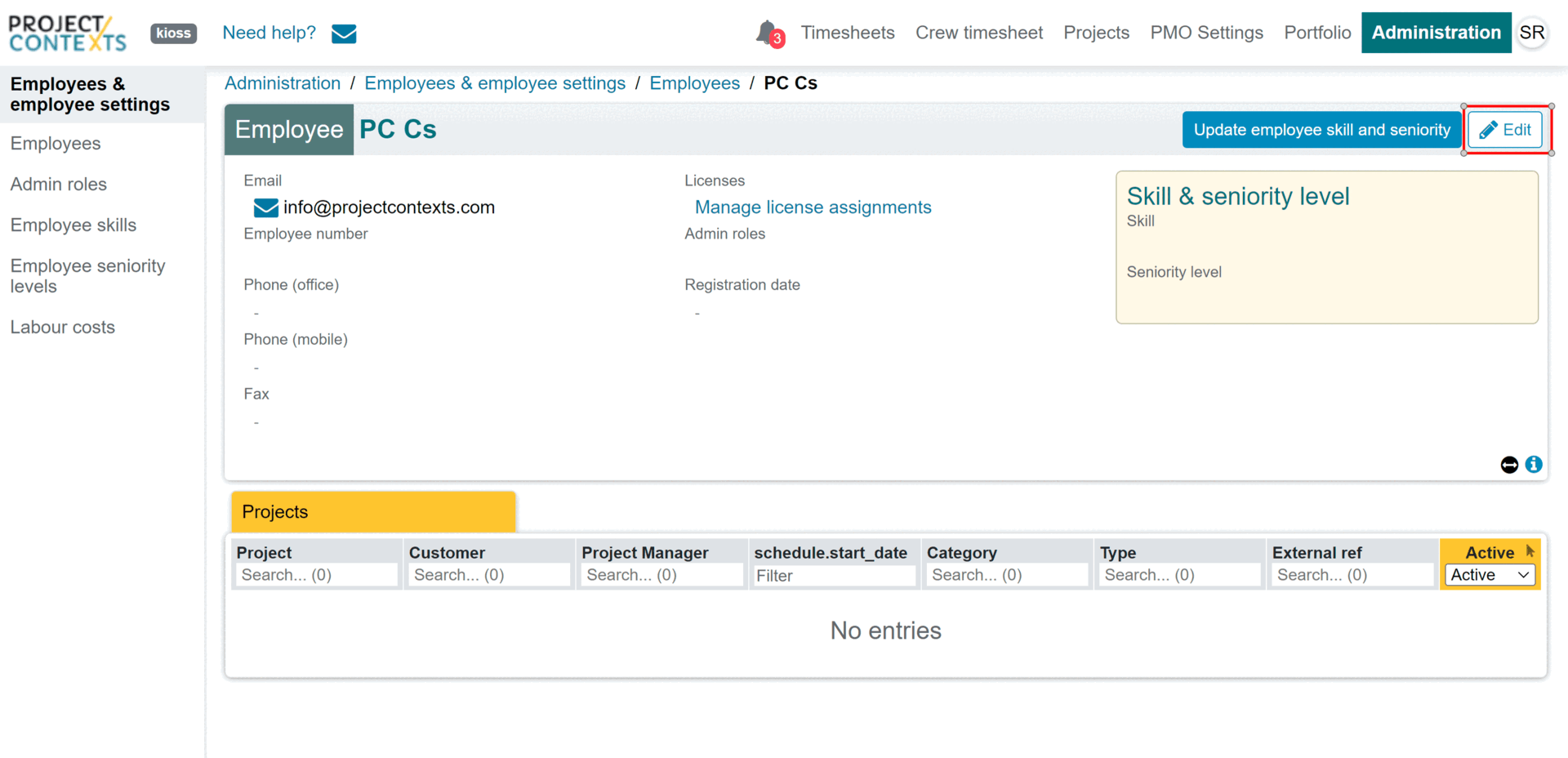Select Employees in the sidebar

[x=56, y=144]
